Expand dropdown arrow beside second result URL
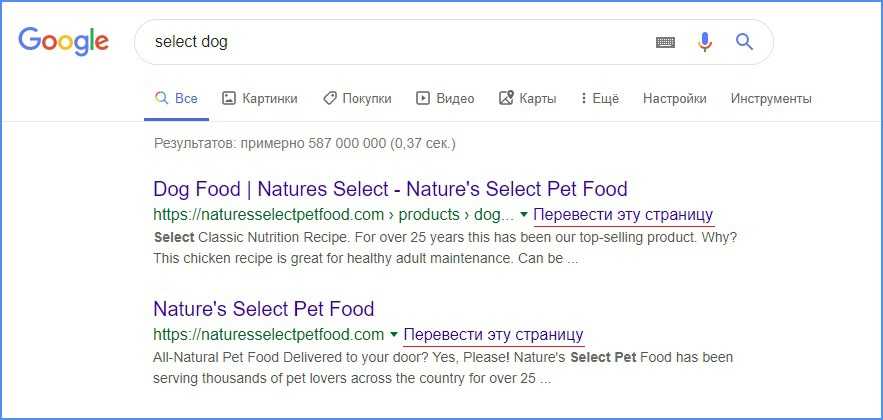 click(x=394, y=334)
